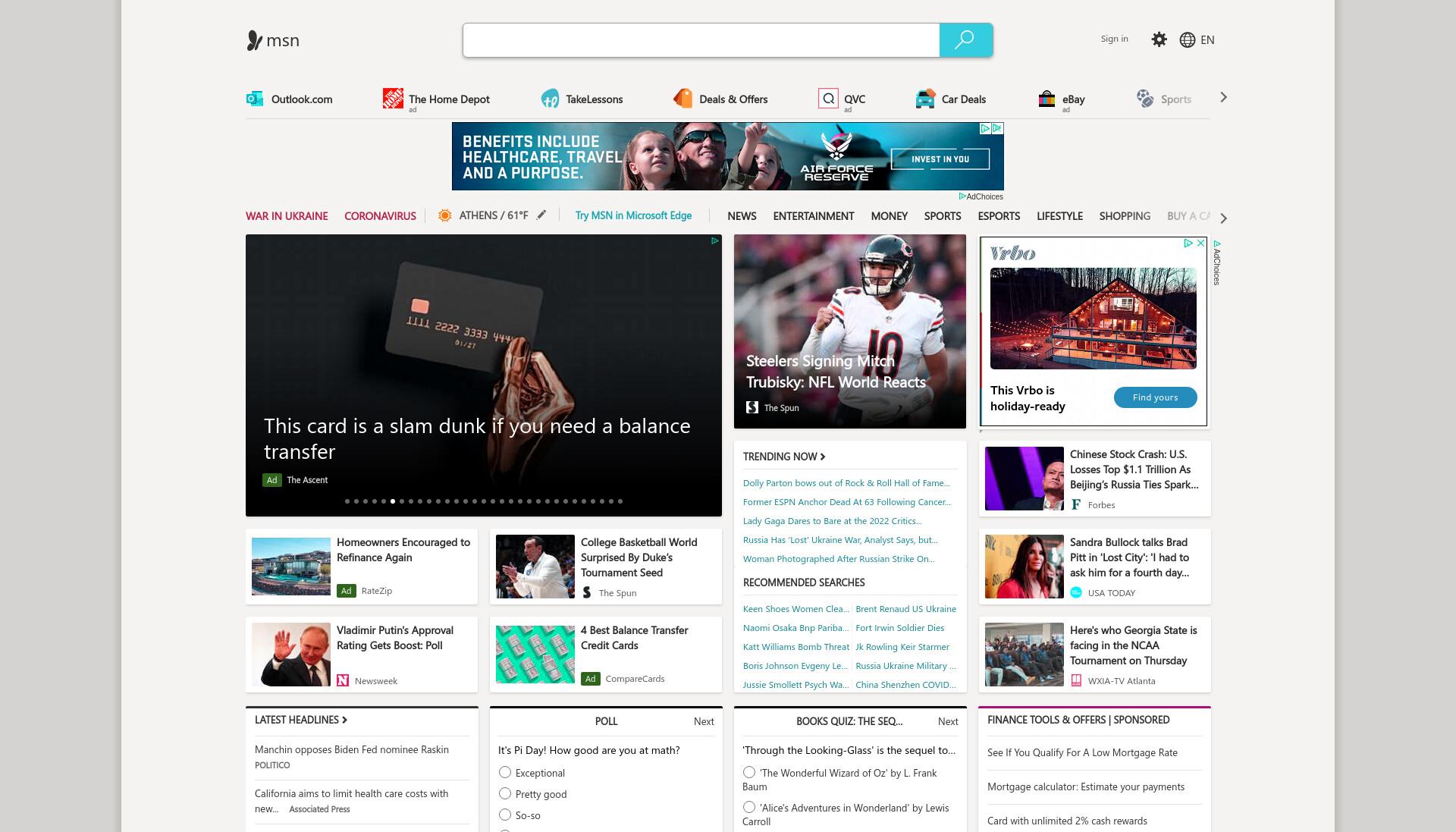This screenshot has height=832, width=1456.
Task: Click the highlighted active carousel dot
Action: tap(393, 501)
